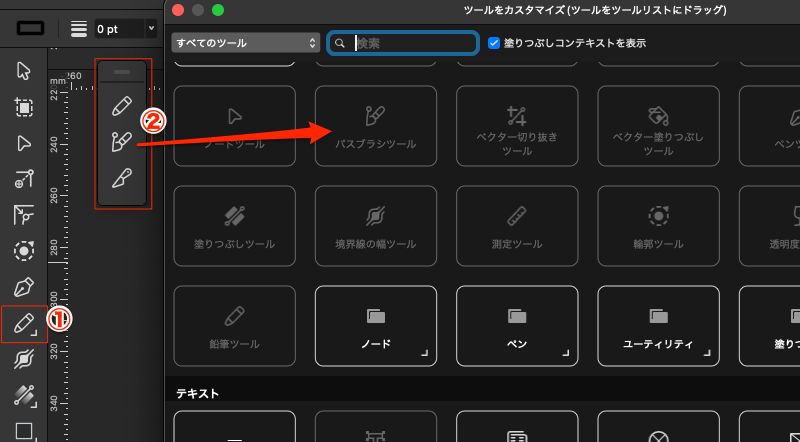Select the Pen tool nib in left toolbar

(x=25, y=288)
